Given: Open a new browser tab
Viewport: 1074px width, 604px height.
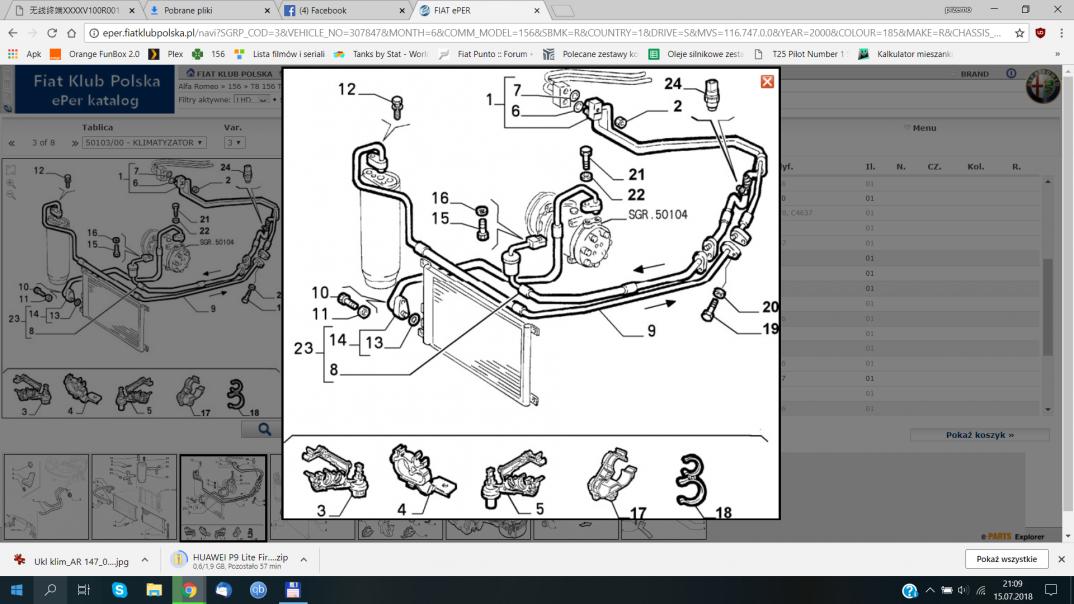Looking at the screenshot, I should click(563, 11).
